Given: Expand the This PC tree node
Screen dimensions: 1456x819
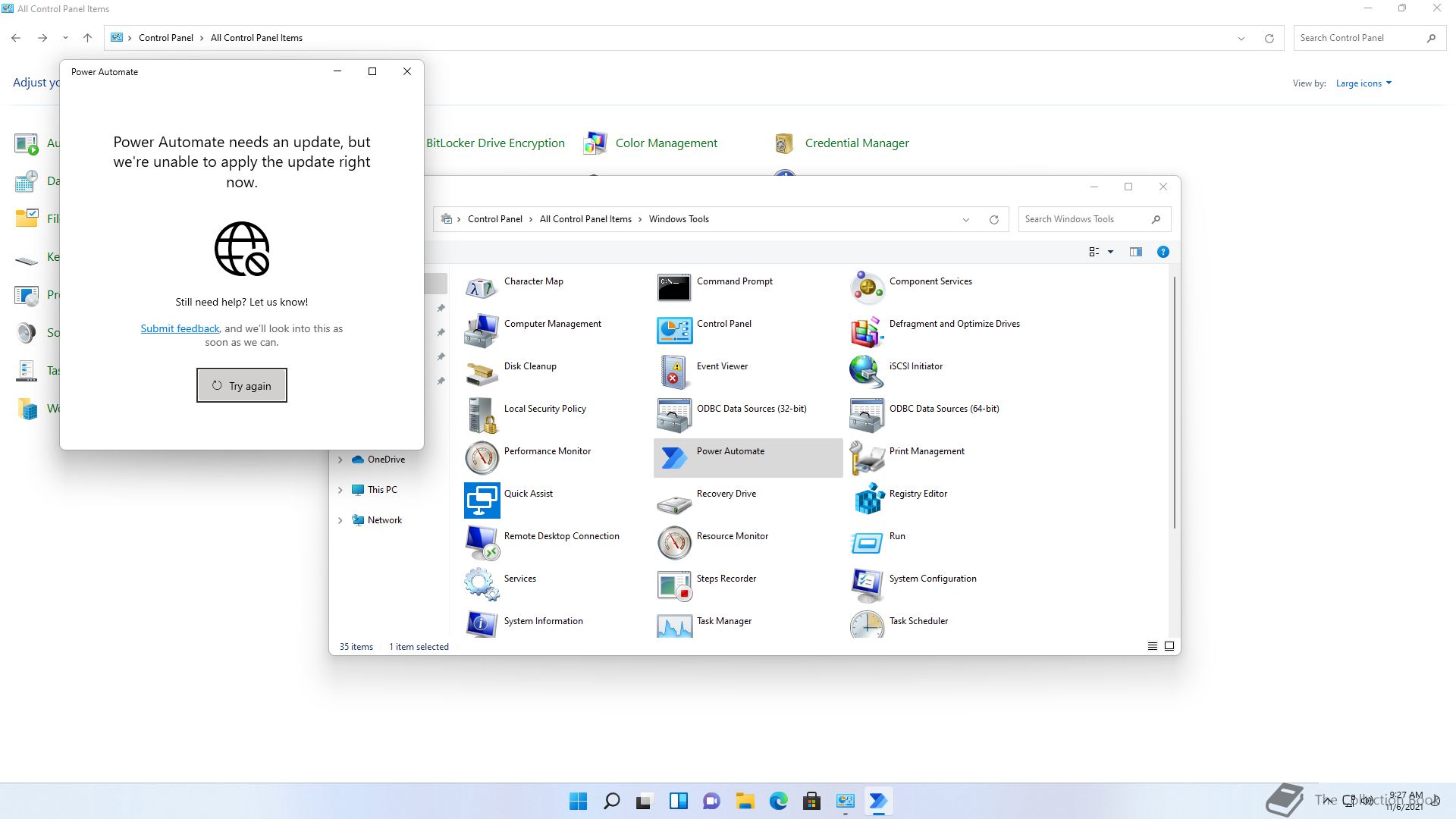Looking at the screenshot, I should click(x=340, y=490).
